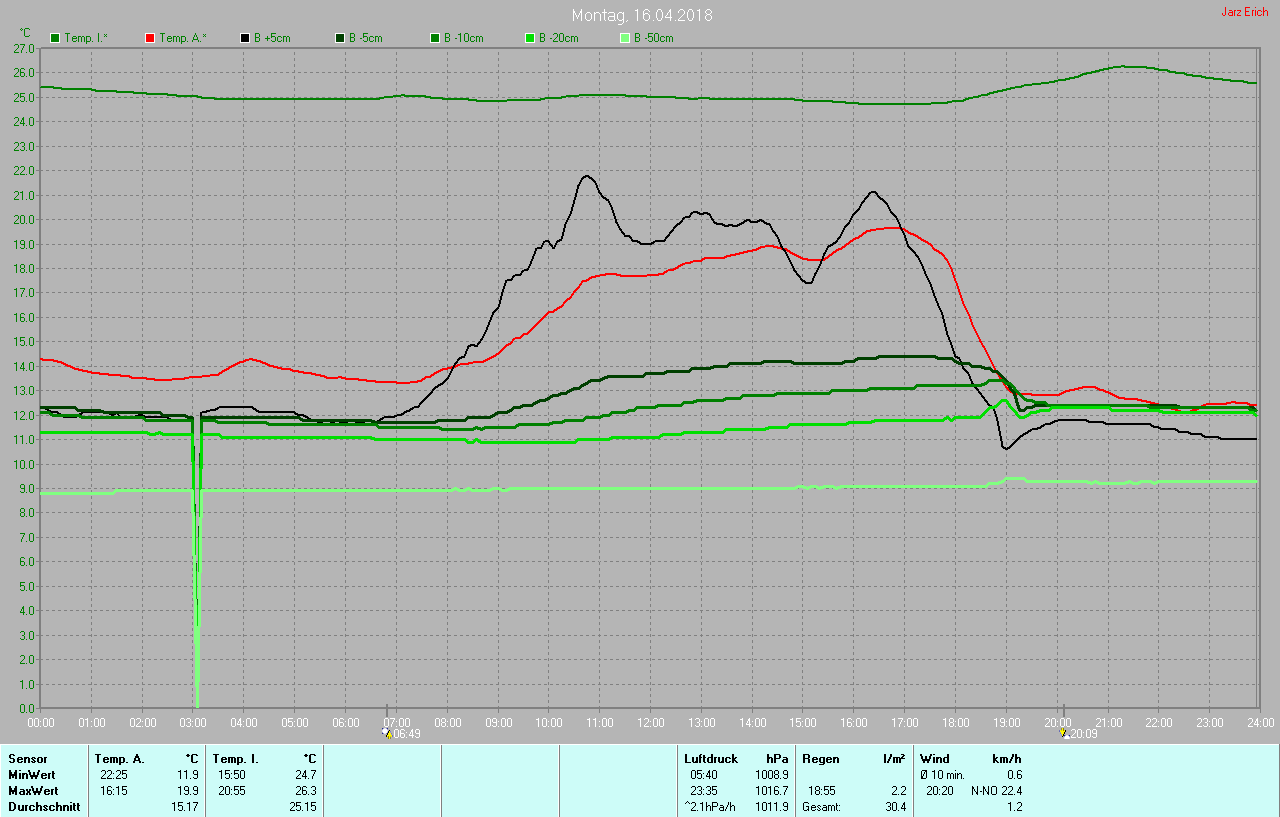Viewport: 1280px width, 817px height.
Task: Click the 'Temp. I.' column header in the table
Action: click(235, 759)
